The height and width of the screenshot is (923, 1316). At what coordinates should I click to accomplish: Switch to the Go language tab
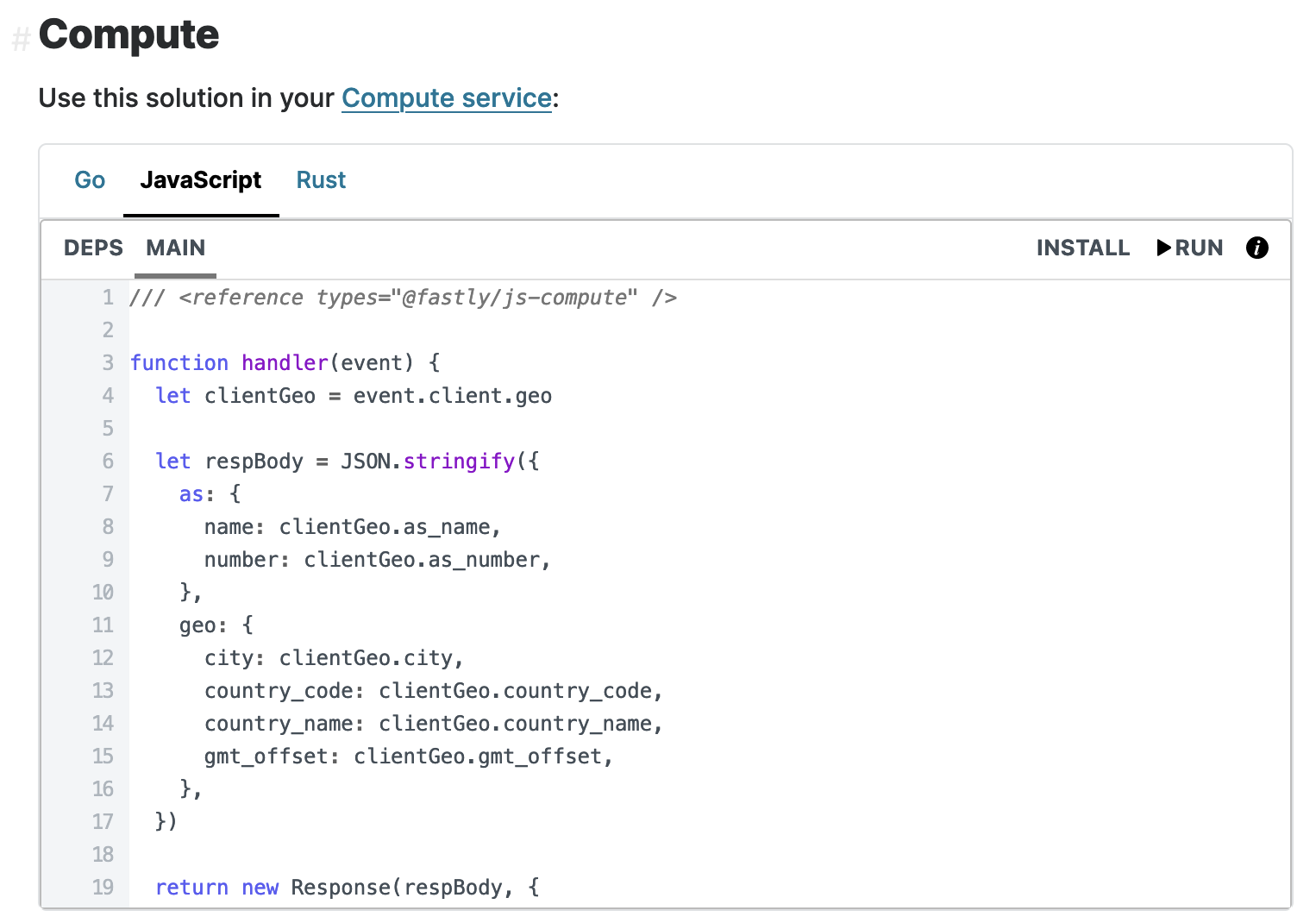click(x=90, y=180)
